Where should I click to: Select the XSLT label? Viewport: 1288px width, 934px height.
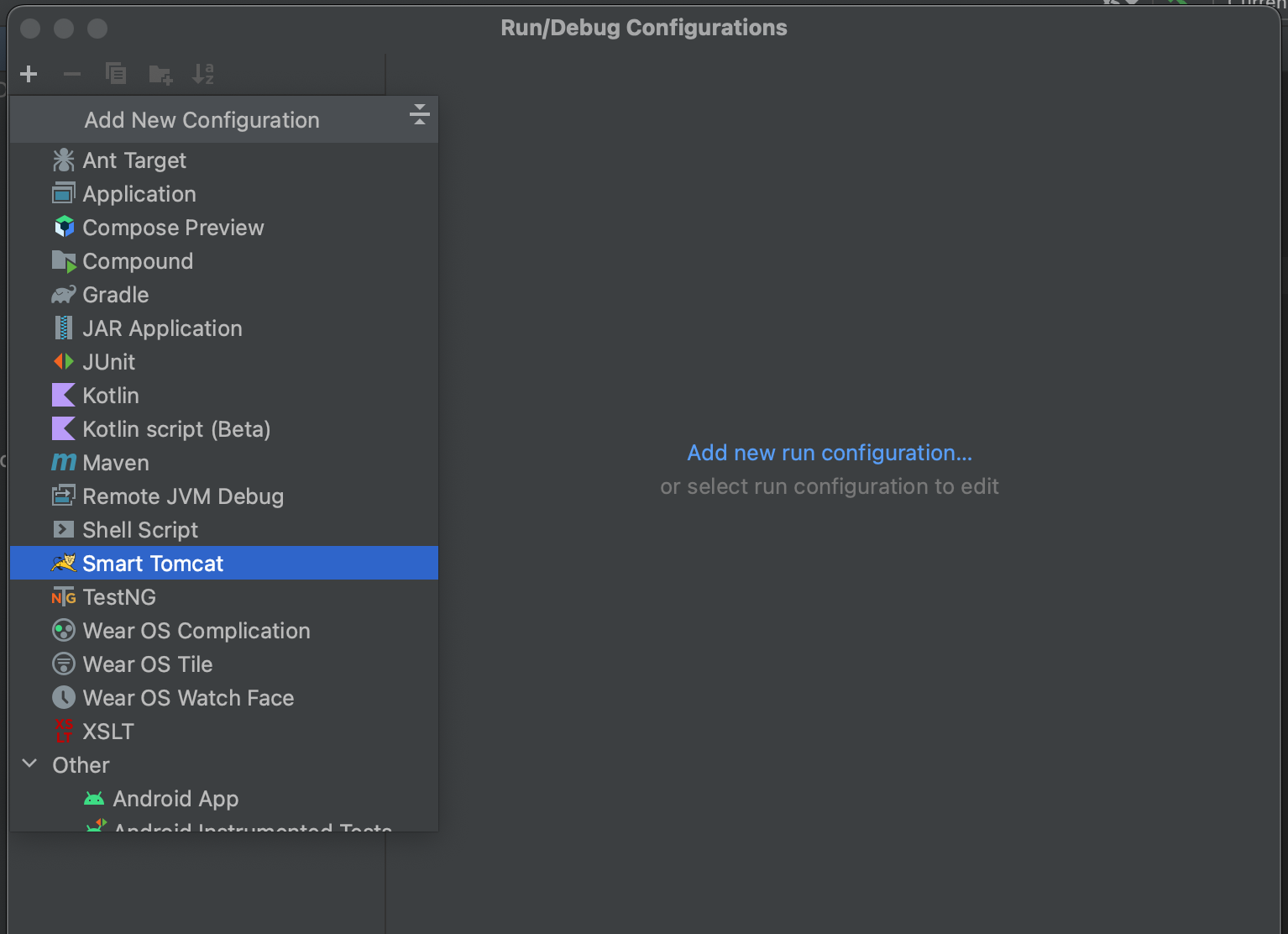[108, 732]
